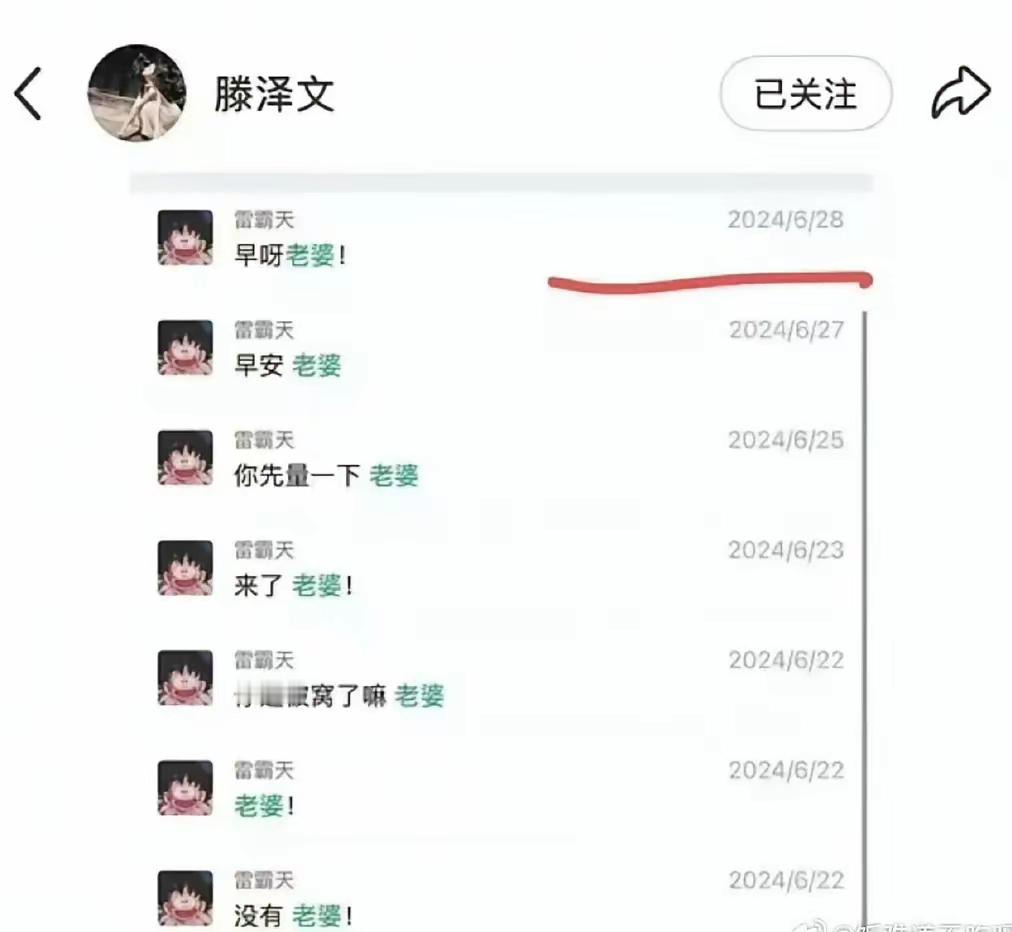Click the green 老婆 link in 早安 老婆
Image resolution: width=1012 pixels, height=932 pixels.
click(x=316, y=366)
